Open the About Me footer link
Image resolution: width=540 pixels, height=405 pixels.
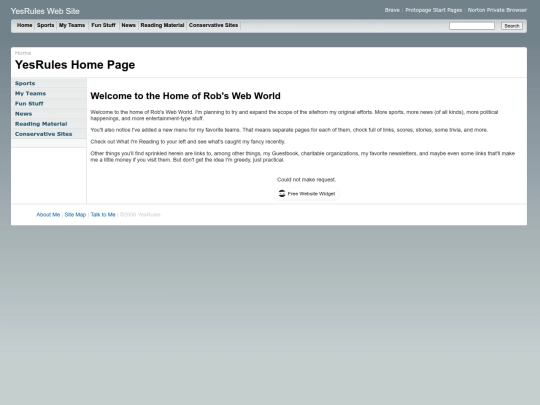48,215
